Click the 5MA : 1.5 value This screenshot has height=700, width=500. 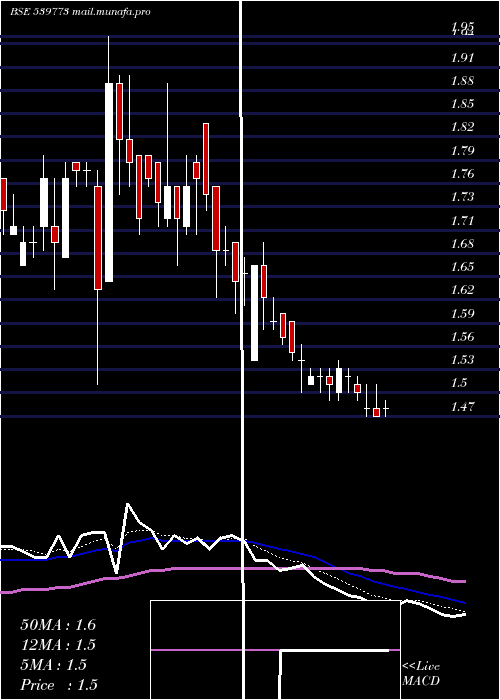54,665
